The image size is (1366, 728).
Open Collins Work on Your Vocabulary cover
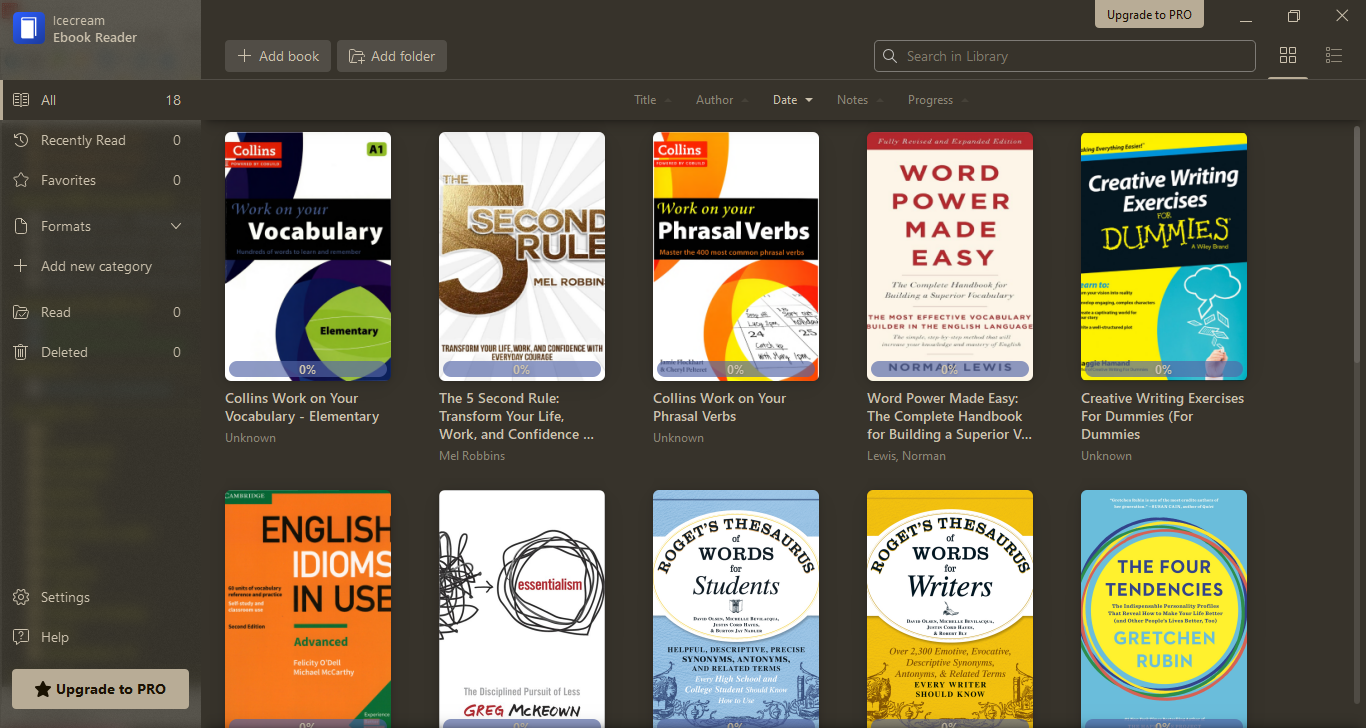[308, 256]
